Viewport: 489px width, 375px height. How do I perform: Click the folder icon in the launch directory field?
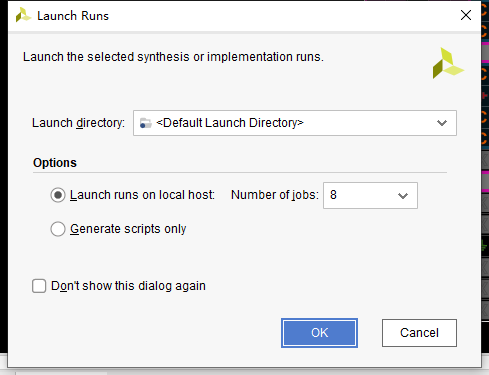[145, 123]
